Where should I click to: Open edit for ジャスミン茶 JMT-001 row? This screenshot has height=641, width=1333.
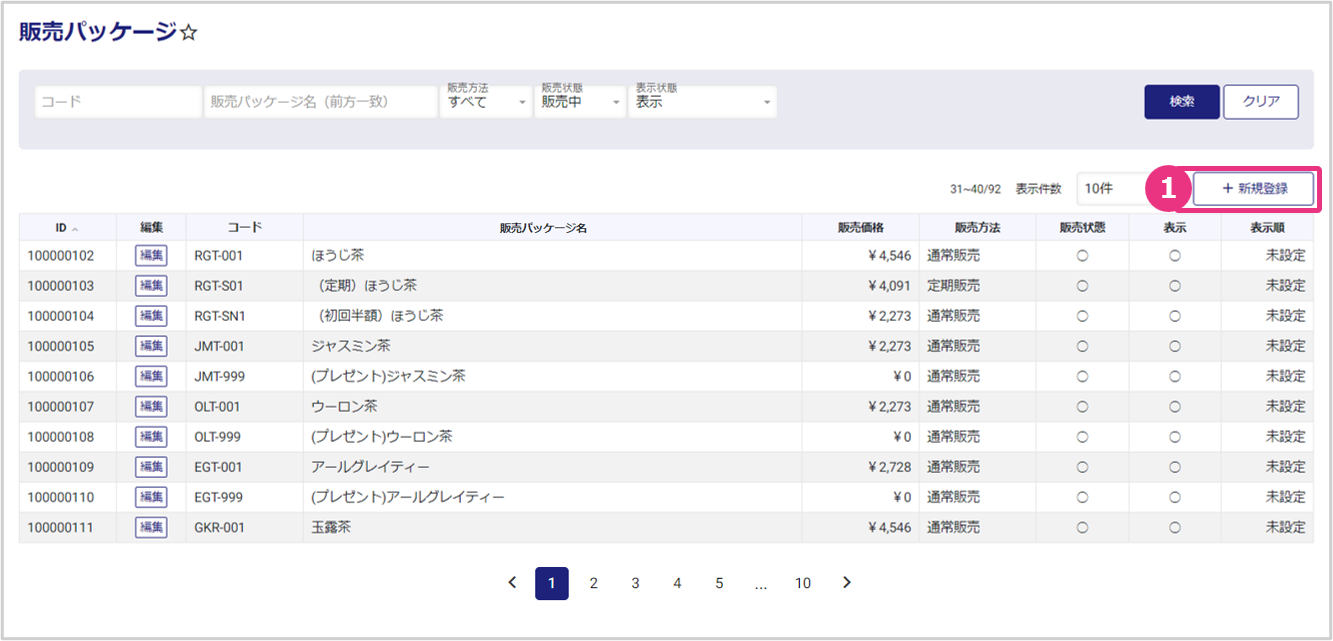click(151, 346)
